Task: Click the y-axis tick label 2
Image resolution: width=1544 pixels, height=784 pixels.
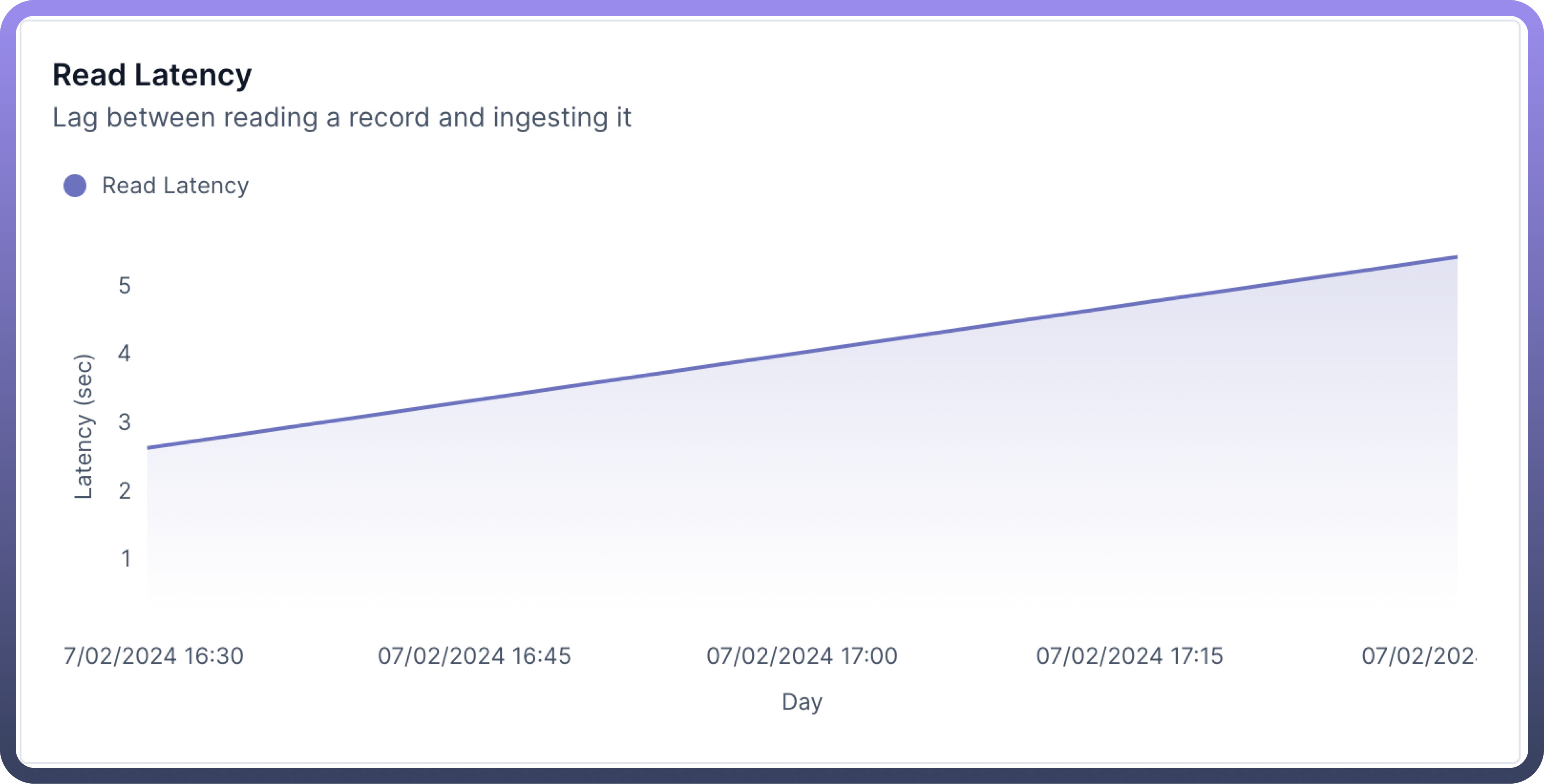Action: (x=125, y=491)
